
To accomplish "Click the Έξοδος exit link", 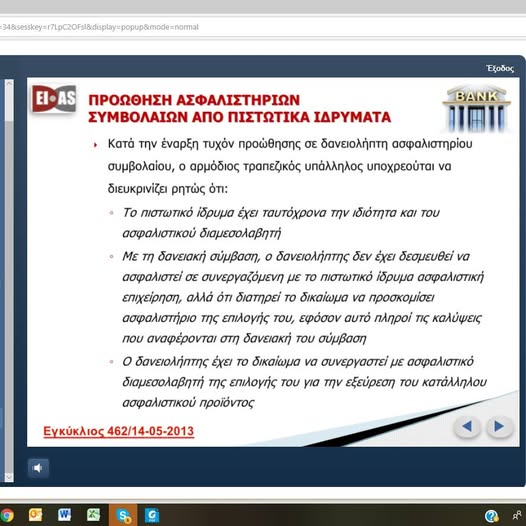I will [x=500, y=68].
